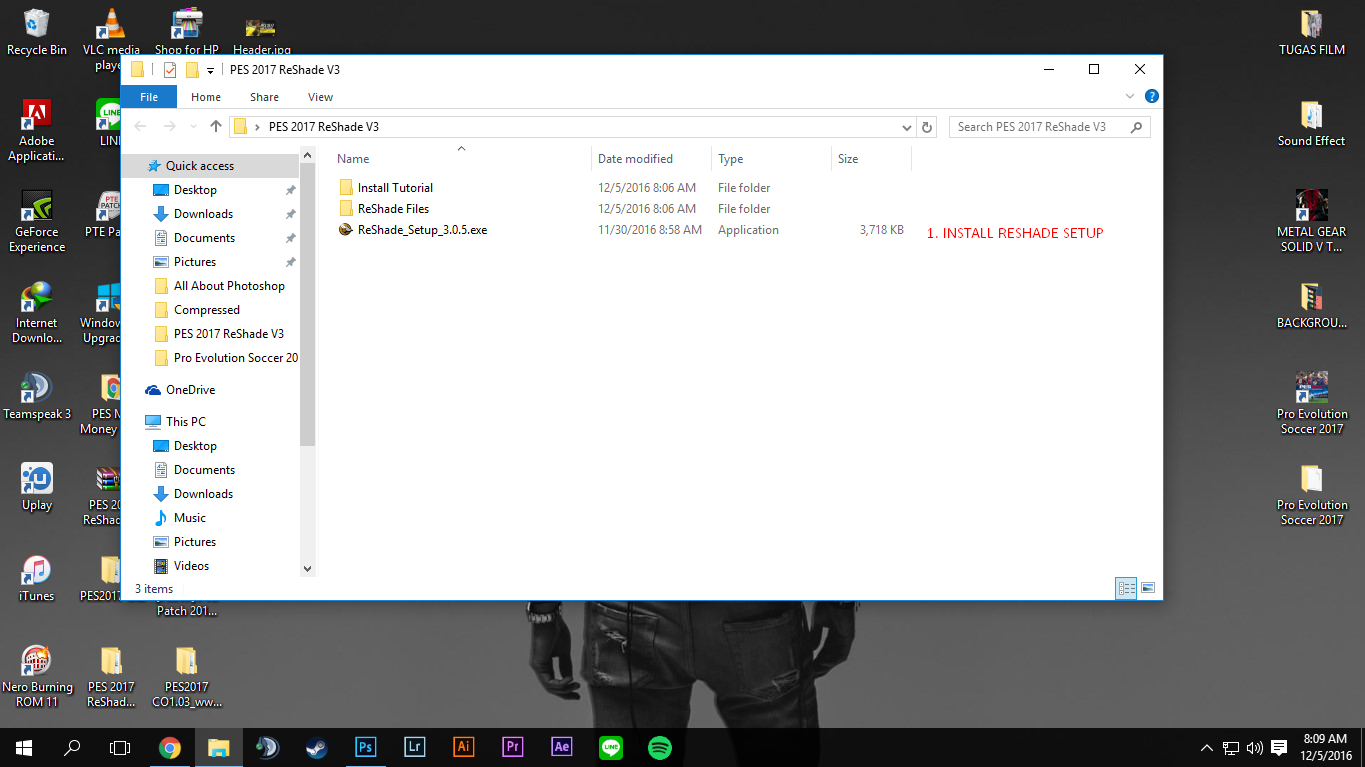This screenshot has width=1365, height=767.
Task: Launch Lightroom from the taskbar
Action: tap(414, 747)
